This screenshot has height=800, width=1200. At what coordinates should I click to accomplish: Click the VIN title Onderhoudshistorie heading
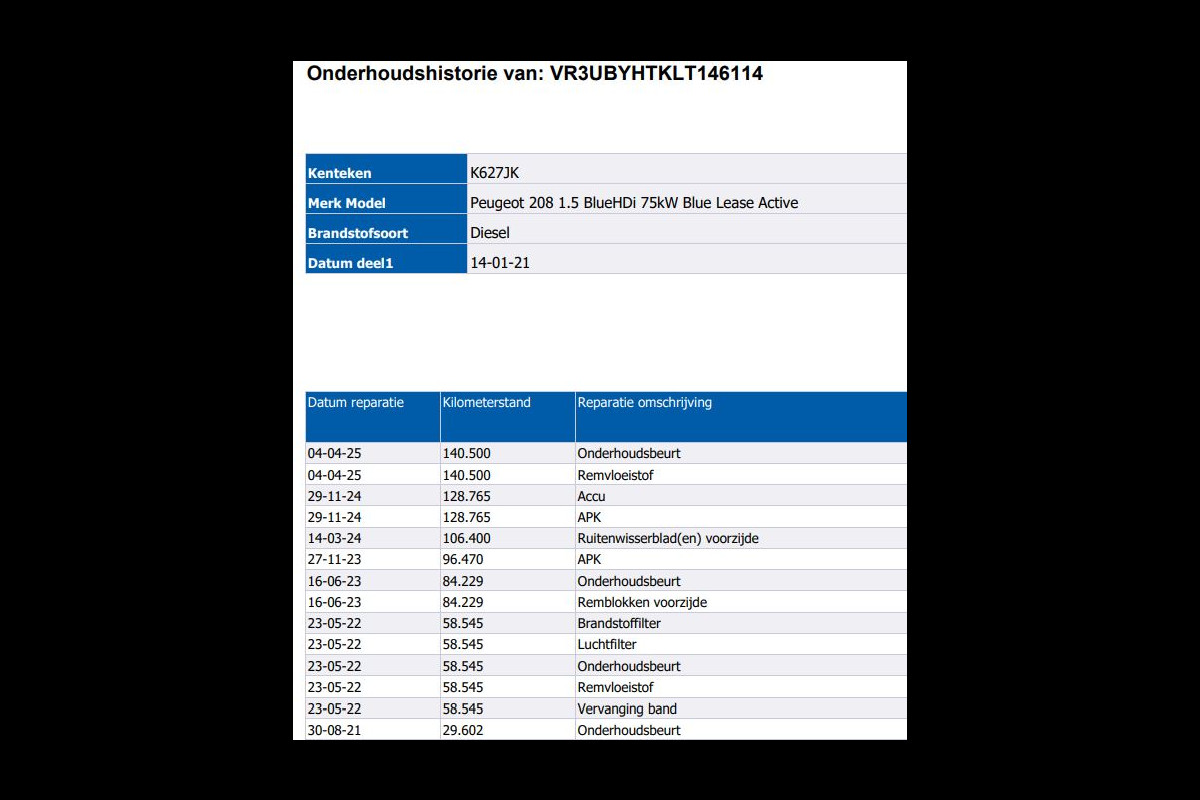(x=534, y=73)
